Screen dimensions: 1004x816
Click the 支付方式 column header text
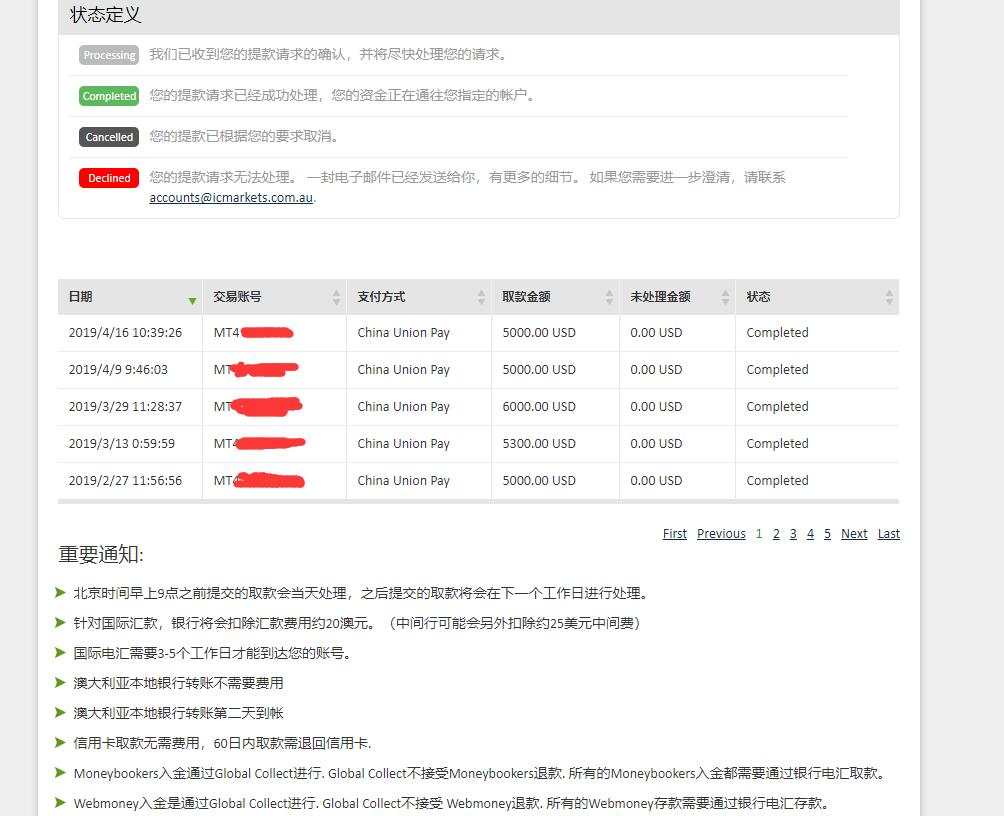[381, 297]
